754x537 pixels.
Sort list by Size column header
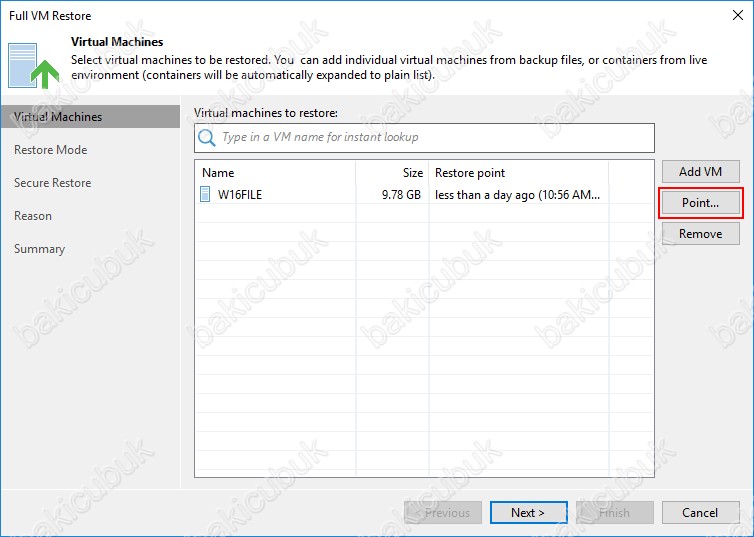392,173
